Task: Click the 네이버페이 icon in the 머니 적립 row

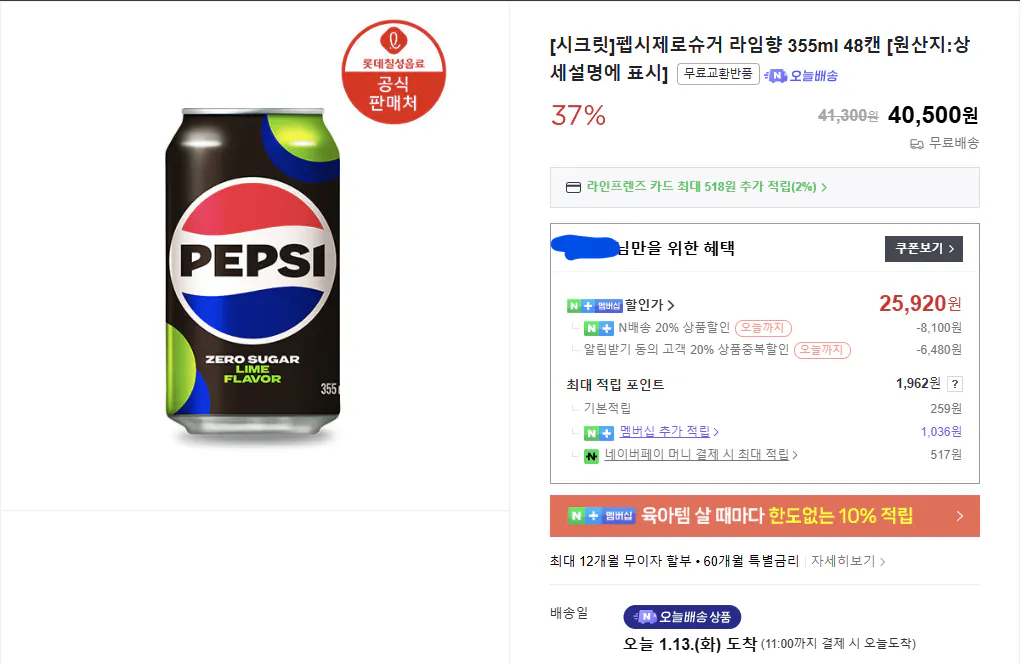Action: (x=591, y=456)
